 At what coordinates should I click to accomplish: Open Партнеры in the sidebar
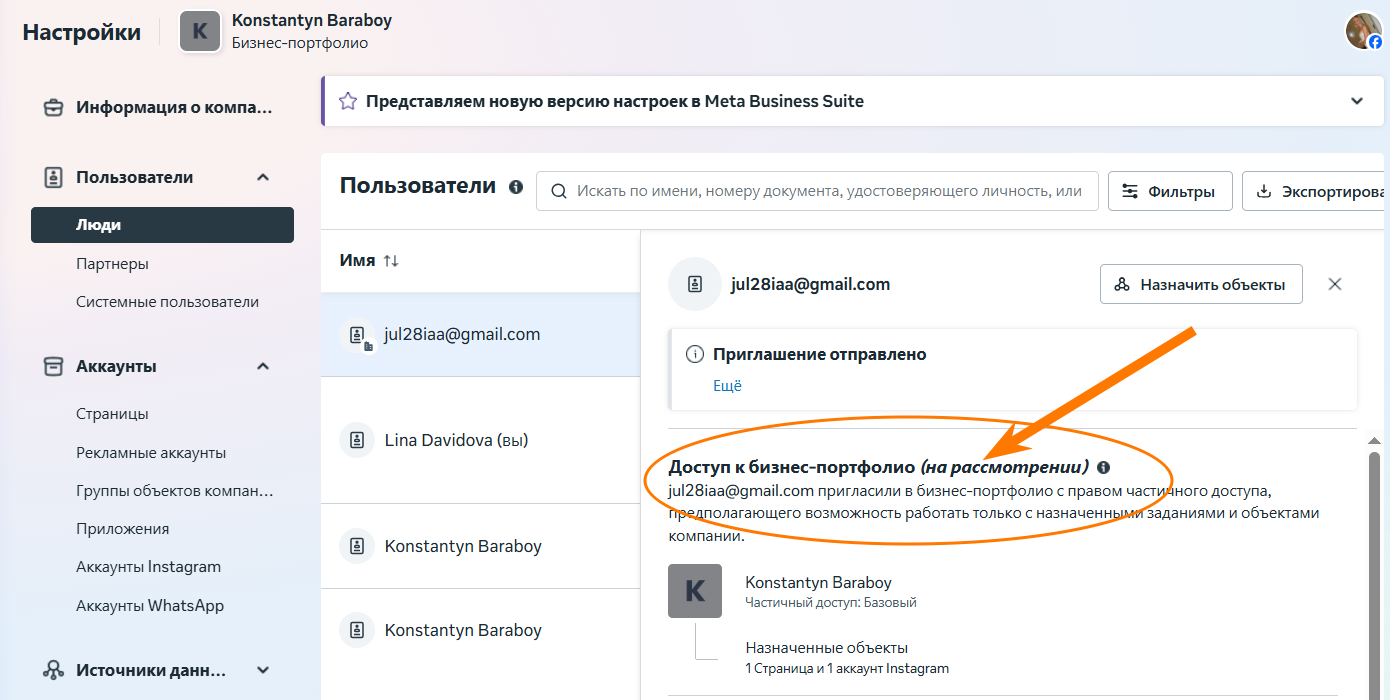[x=112, y=264]
